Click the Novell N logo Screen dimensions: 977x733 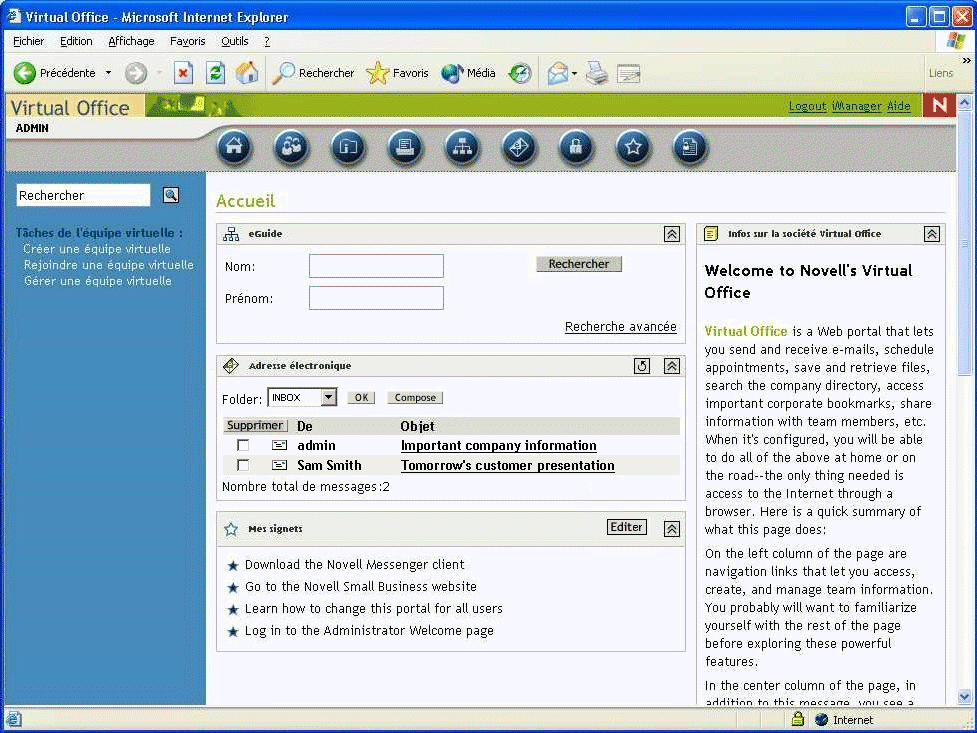click(939, 105)
